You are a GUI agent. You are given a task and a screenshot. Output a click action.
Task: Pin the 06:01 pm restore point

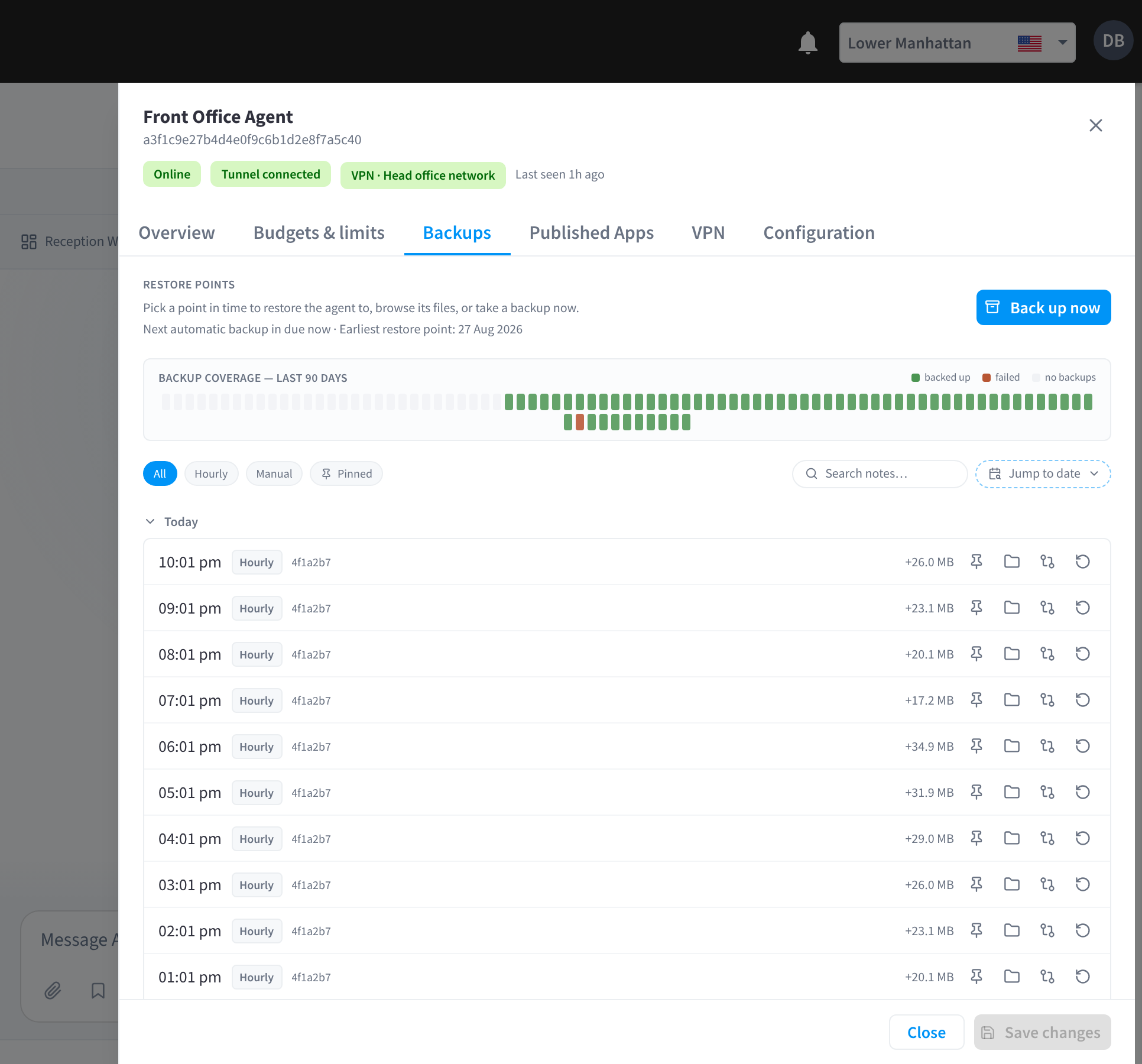[976, 746]
